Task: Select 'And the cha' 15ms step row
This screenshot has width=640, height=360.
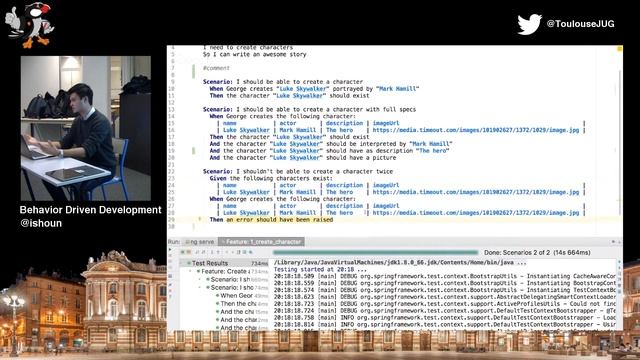Action: pos(224,311)
